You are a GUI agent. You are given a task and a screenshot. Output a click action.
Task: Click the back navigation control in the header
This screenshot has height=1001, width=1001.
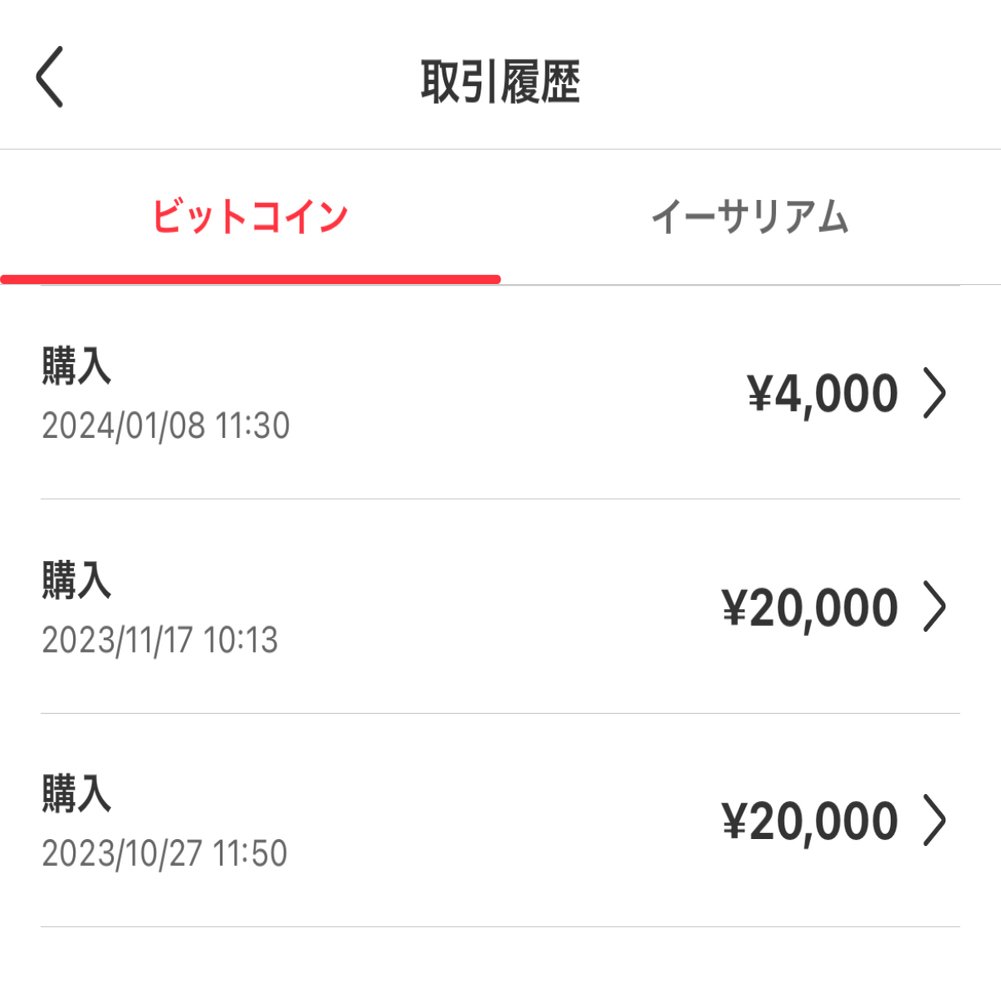click(50, 76)
